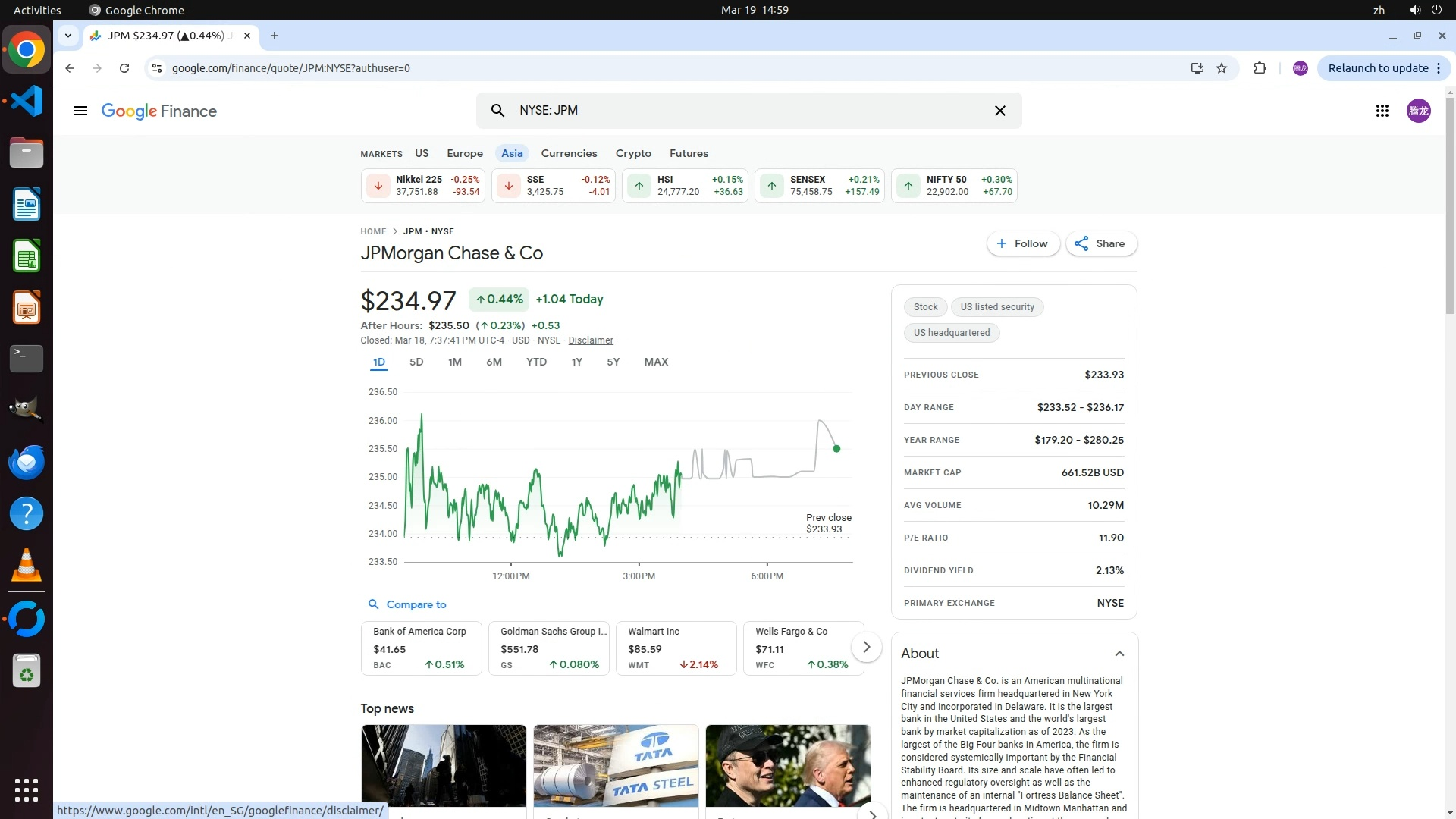Open the Google Finance hamburger menu

tap(80, 111)
